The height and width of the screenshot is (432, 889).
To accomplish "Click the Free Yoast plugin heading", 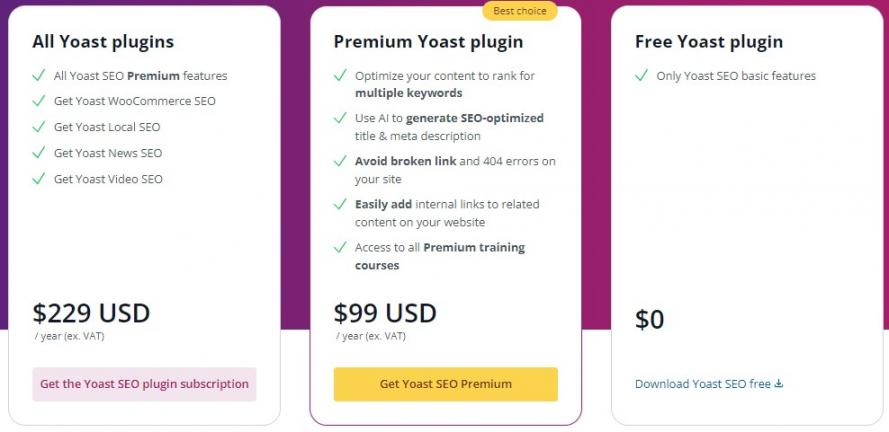I will pos(709,42).
